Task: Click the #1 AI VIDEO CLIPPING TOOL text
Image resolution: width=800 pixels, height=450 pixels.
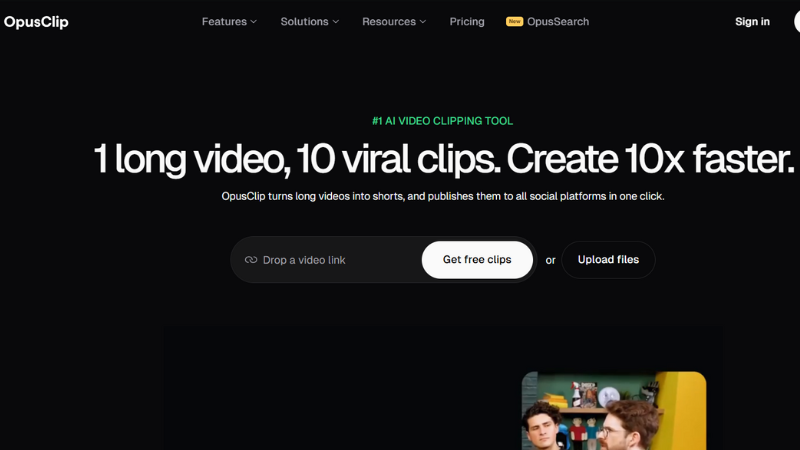Action: [x=442, y=121]
